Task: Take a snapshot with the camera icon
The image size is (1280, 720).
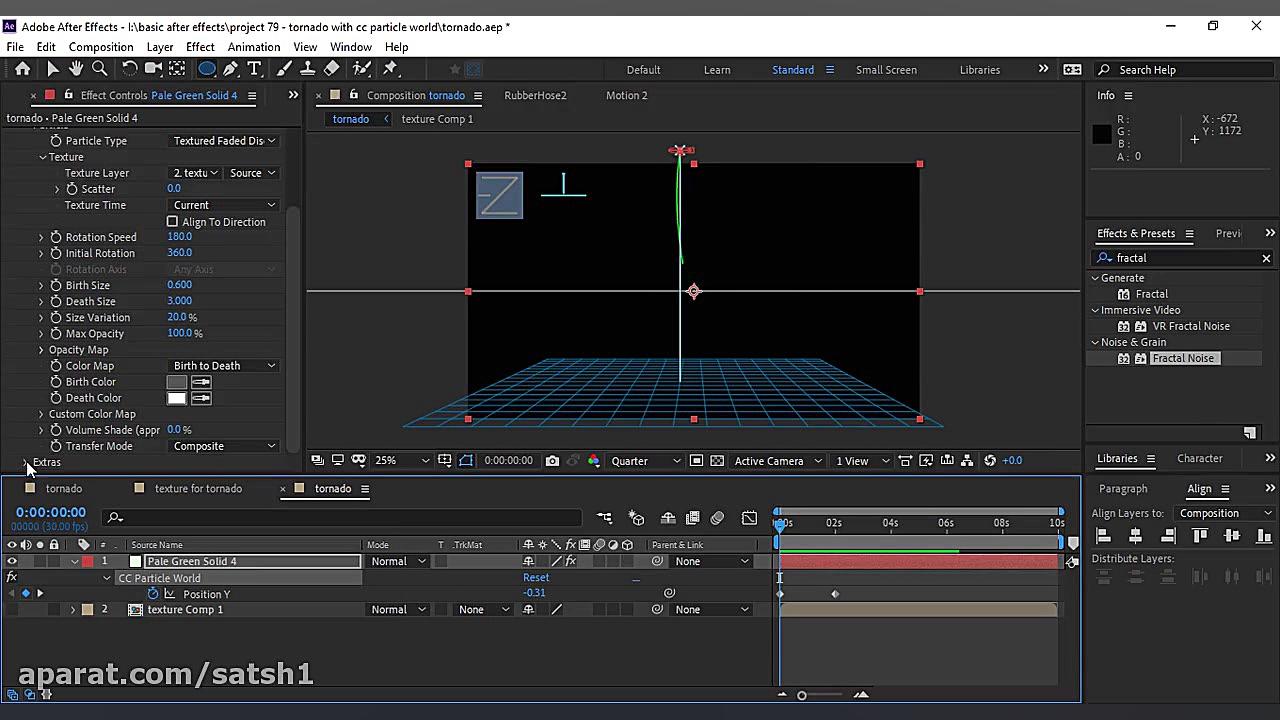Action: (552, 461)
